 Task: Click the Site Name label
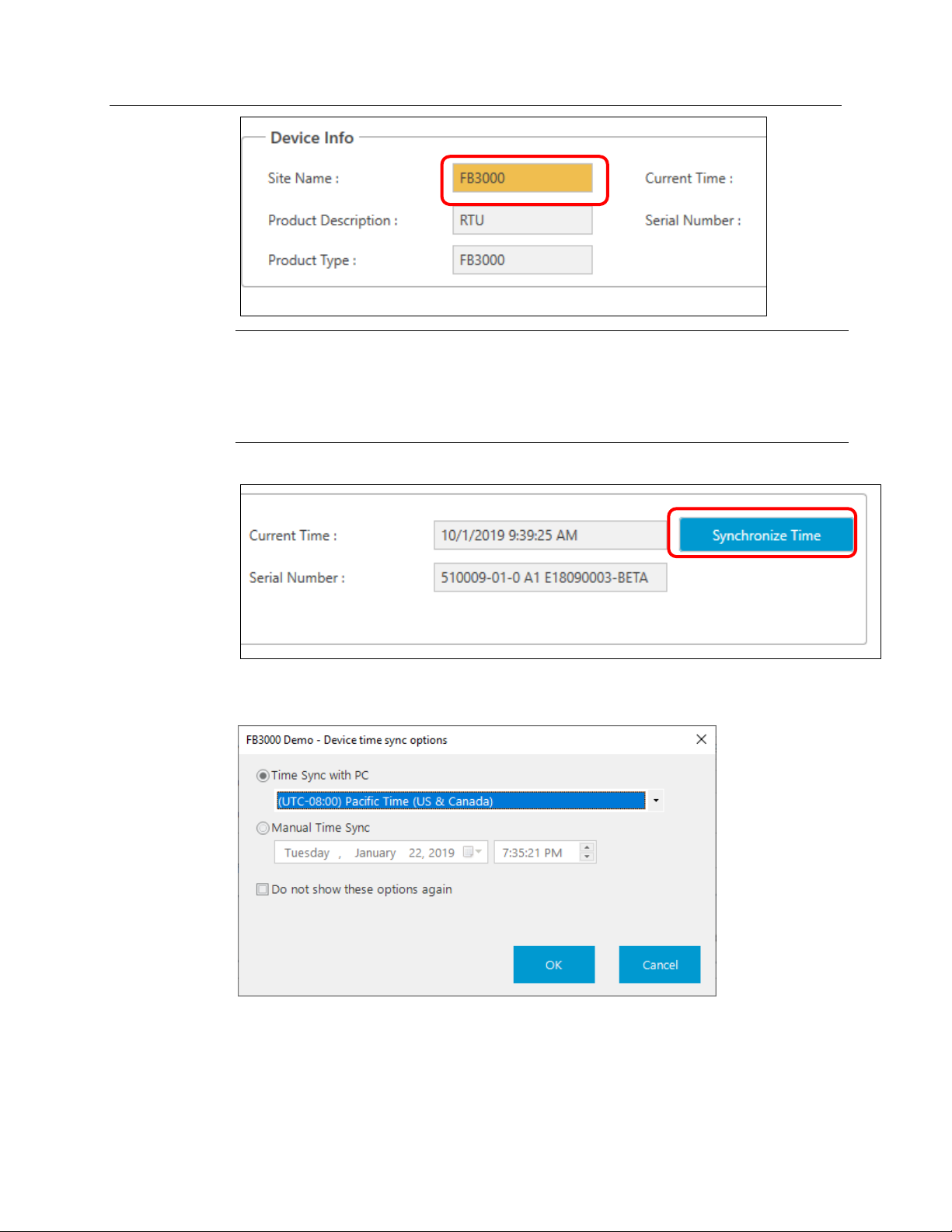tap(303, 178)
